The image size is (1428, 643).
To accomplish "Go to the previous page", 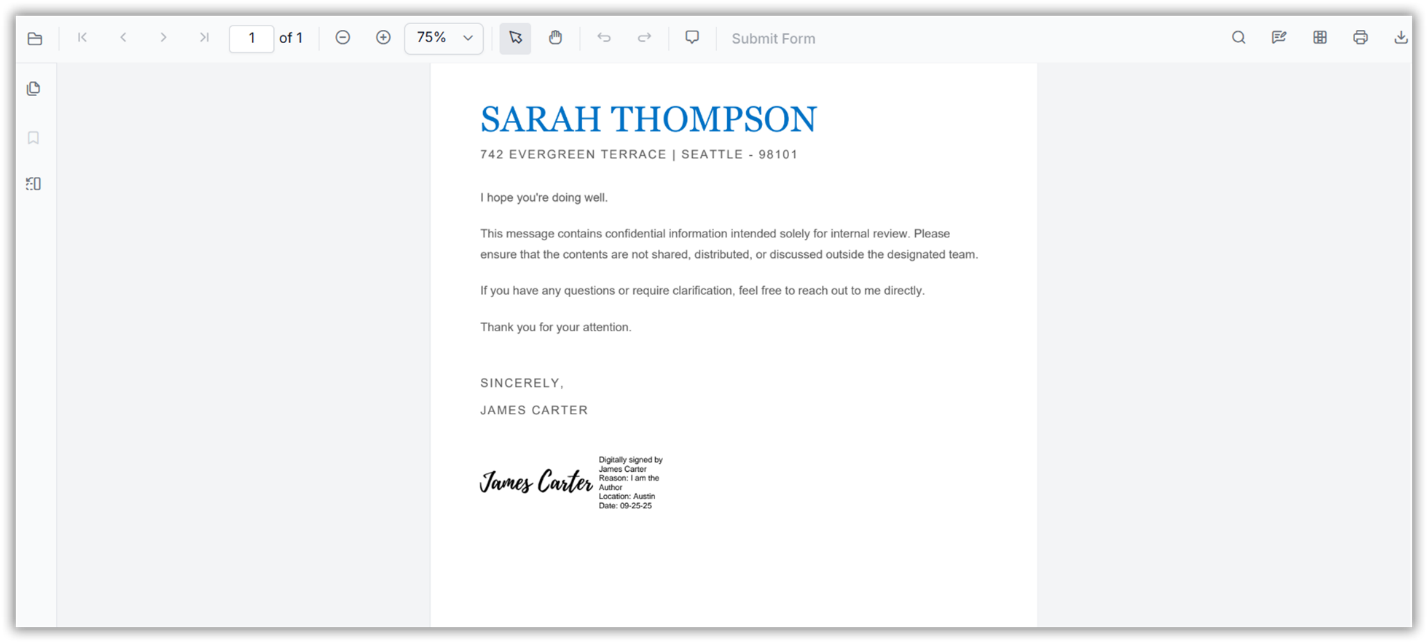I will pos(123,37).
